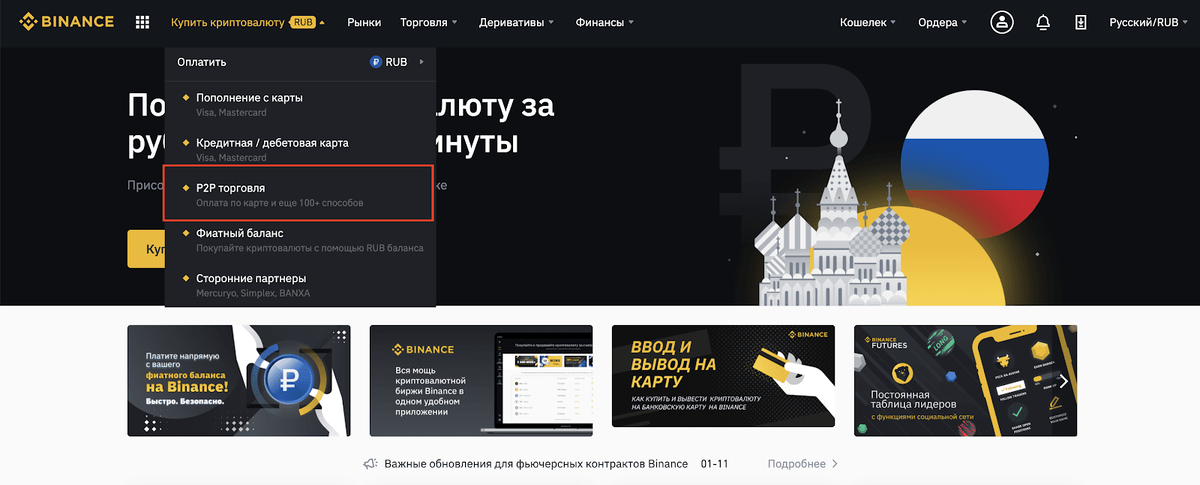Screen dimensions: 1200x485
Task: Open the Торговля dropdown menu
Action: 428,22
